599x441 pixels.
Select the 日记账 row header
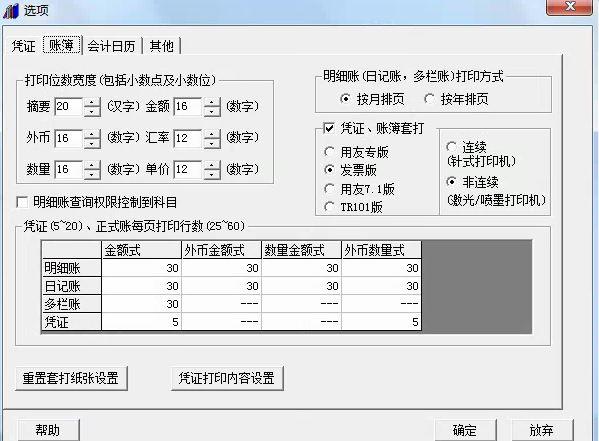[71, 286]
